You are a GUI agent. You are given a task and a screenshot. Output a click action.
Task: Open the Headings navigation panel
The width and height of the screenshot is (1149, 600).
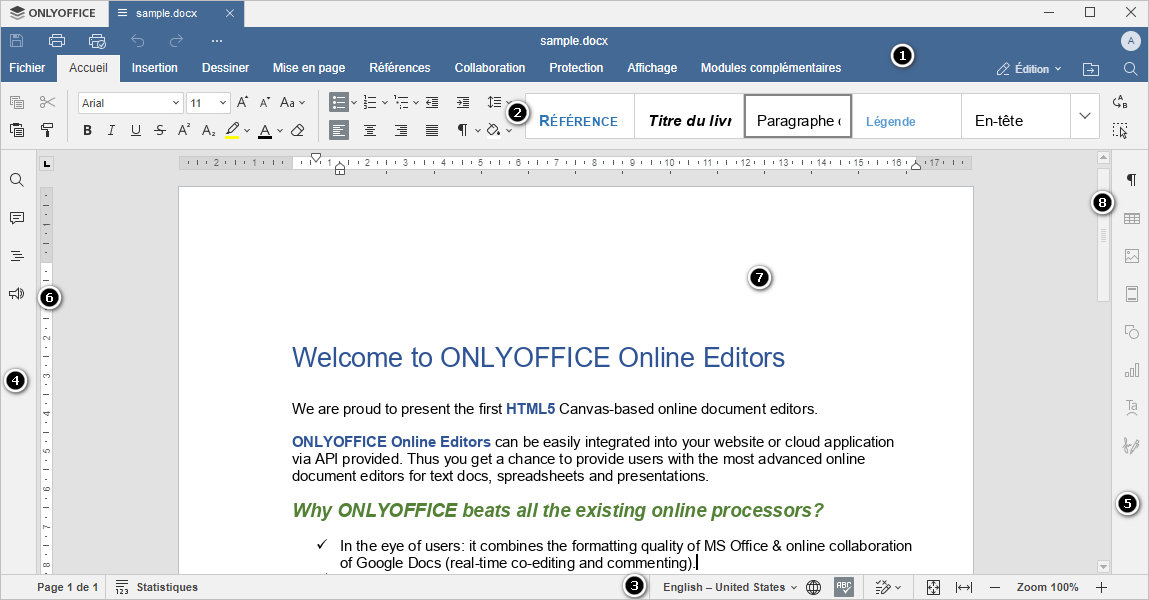(x=17, y=256)
